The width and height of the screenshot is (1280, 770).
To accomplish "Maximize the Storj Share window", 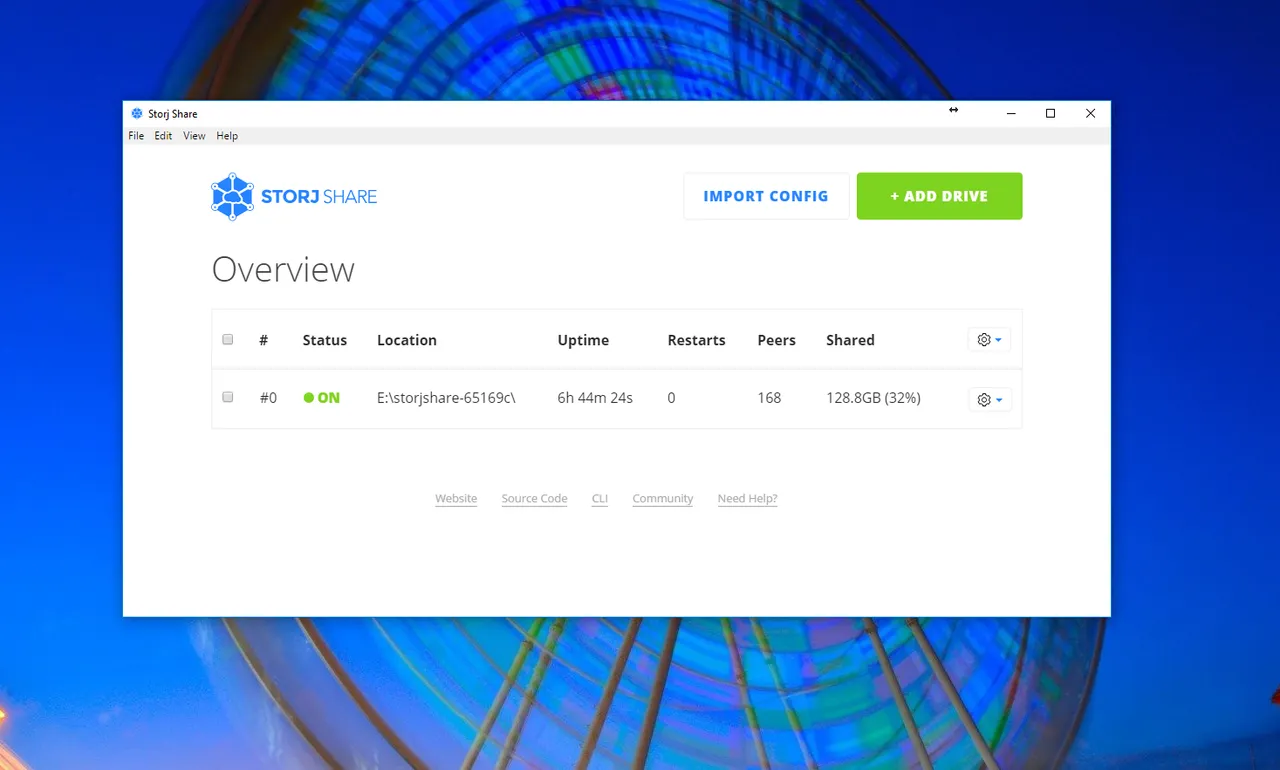I will pyautogui.click(x=1050, y=114).
